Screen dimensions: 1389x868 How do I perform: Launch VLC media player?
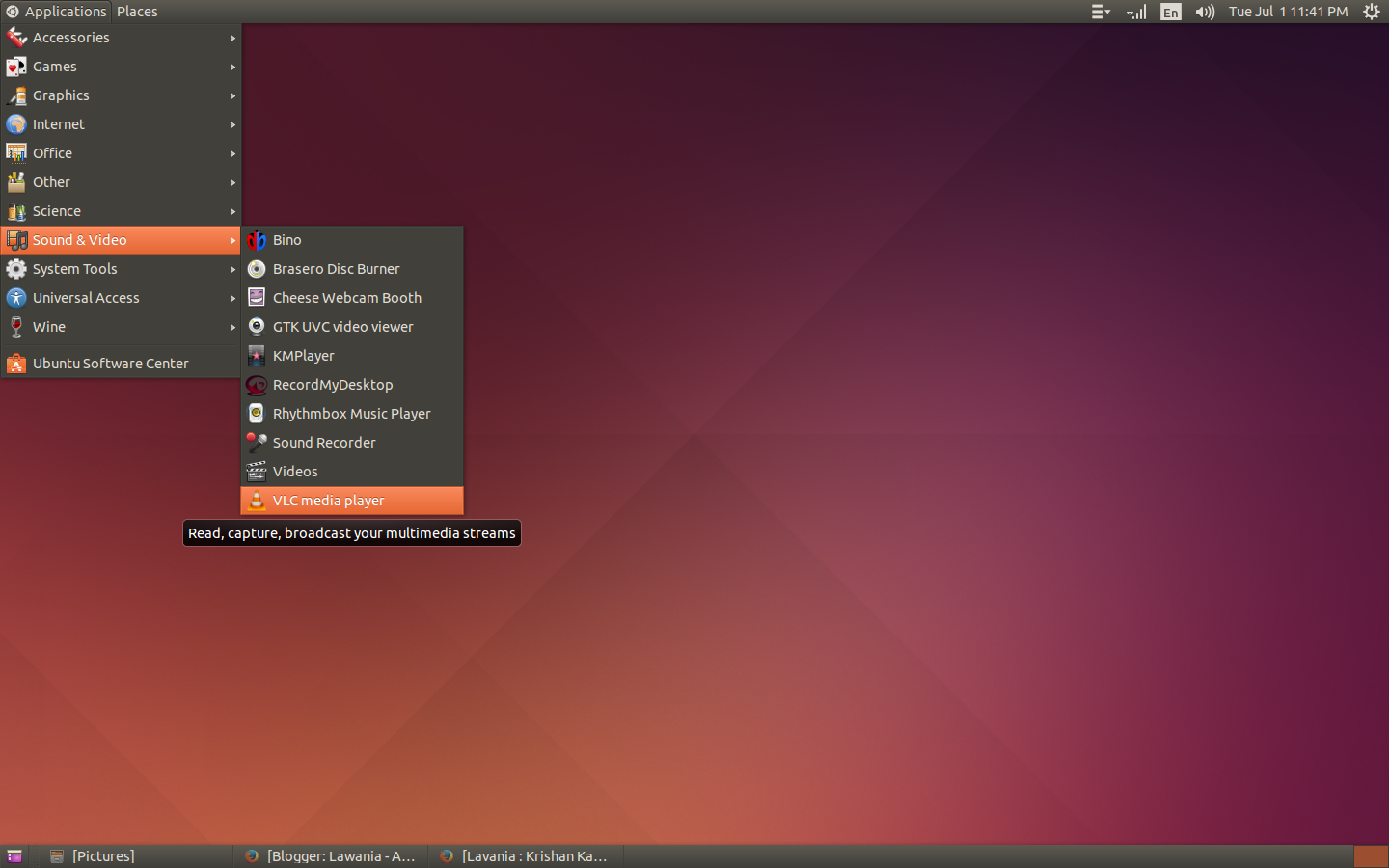(352, 501)
